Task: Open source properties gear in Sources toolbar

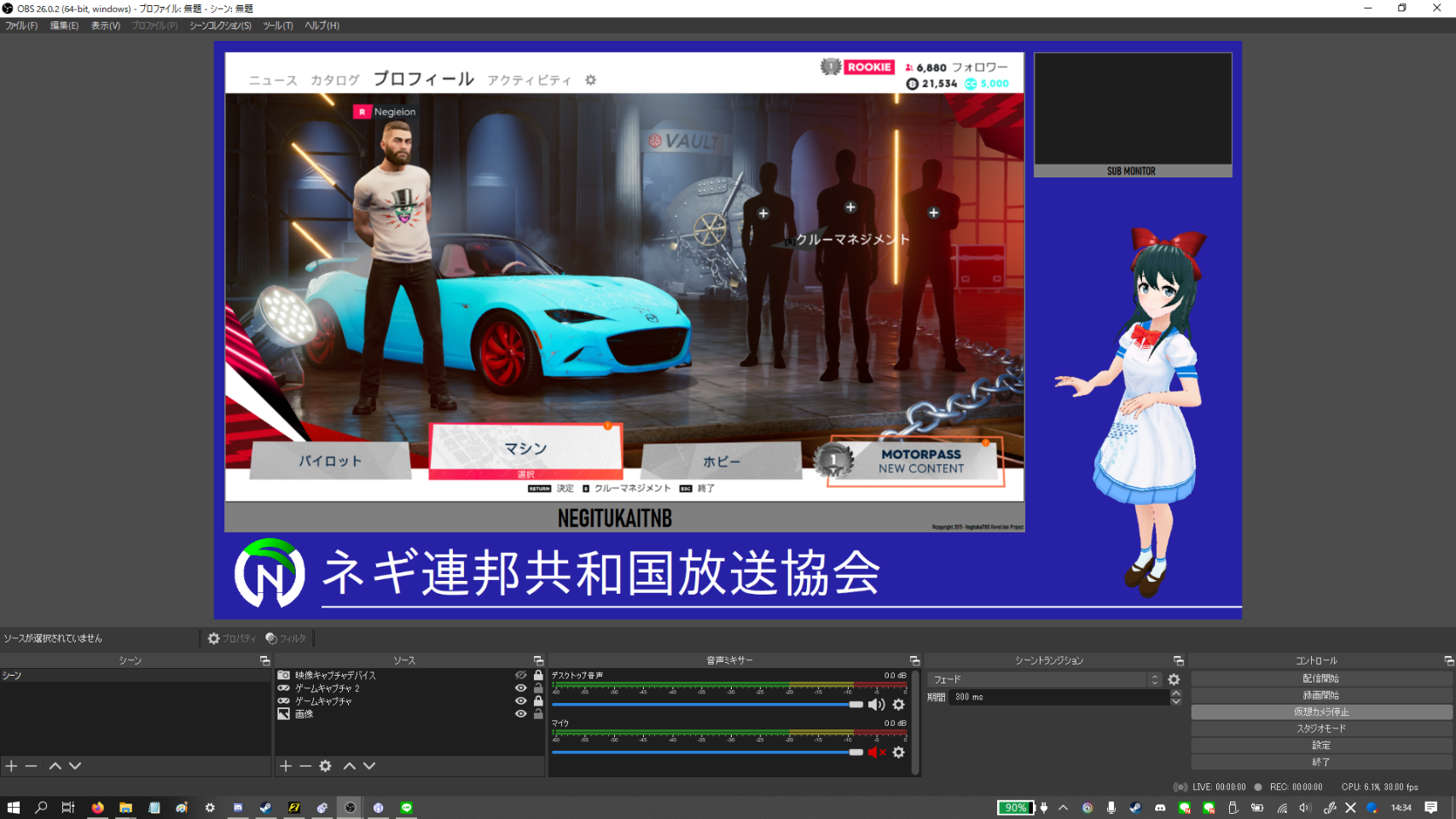Action: pyautogui.click(x=325, y=766)
